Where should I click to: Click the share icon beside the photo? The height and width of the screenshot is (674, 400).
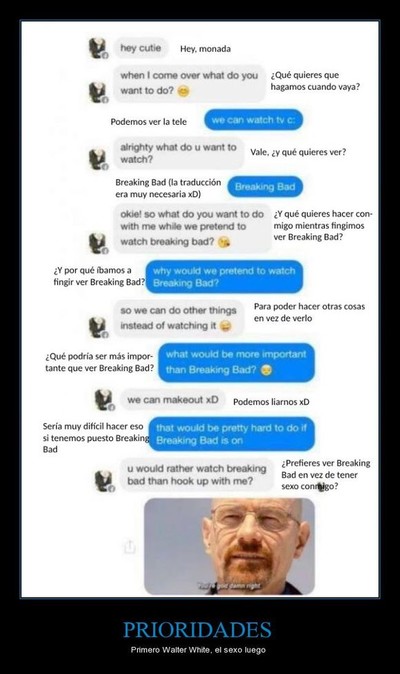click(x=129, y=547)
